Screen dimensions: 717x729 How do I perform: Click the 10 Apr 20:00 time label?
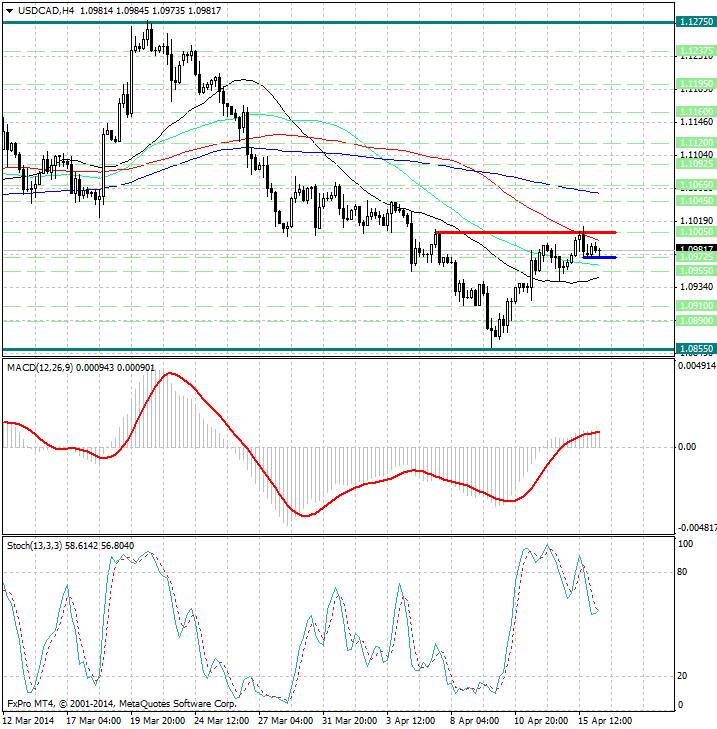pyautogui.click(x=541, y=721)
